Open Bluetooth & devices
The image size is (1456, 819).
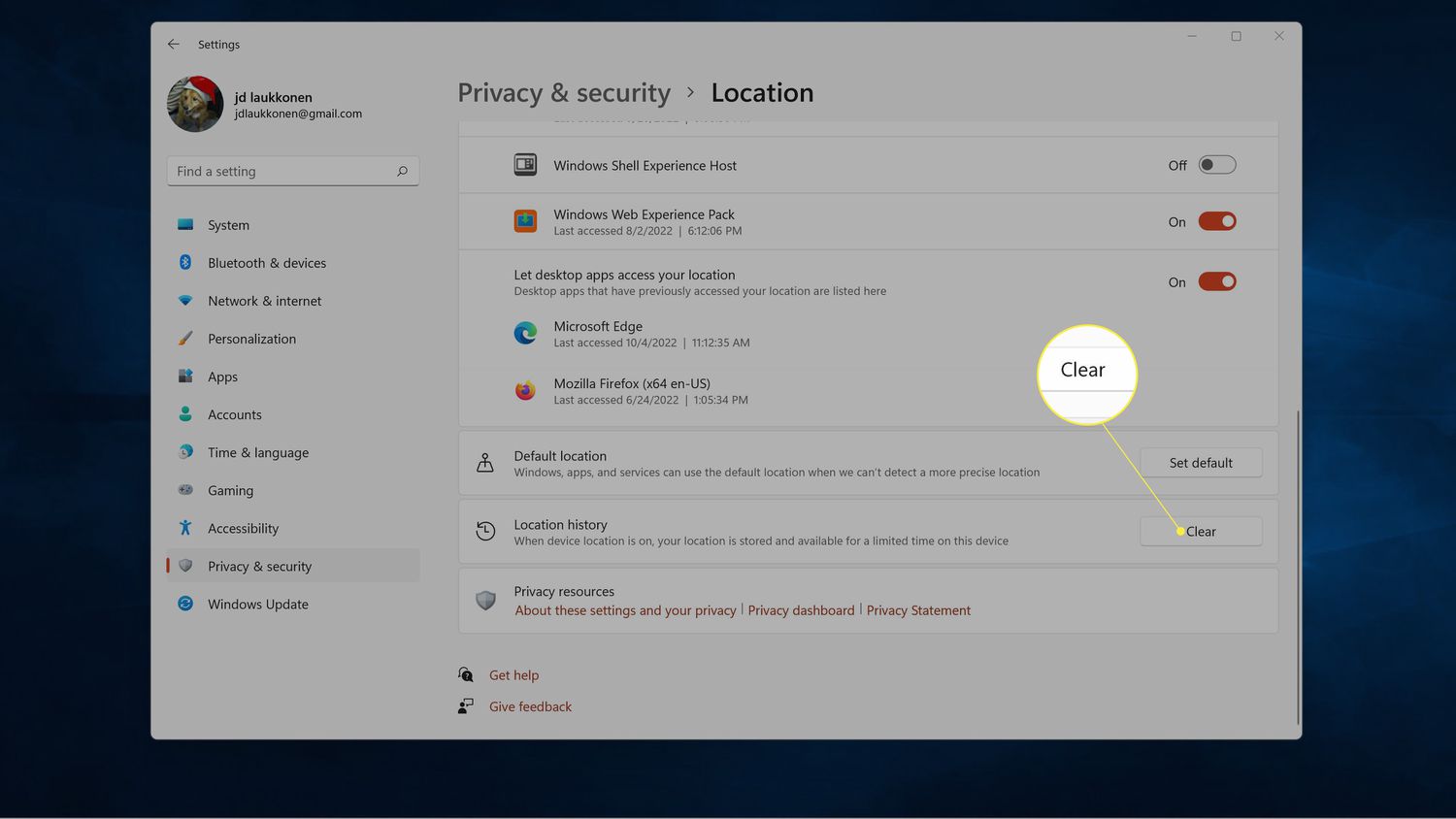[x=292, y=263]
